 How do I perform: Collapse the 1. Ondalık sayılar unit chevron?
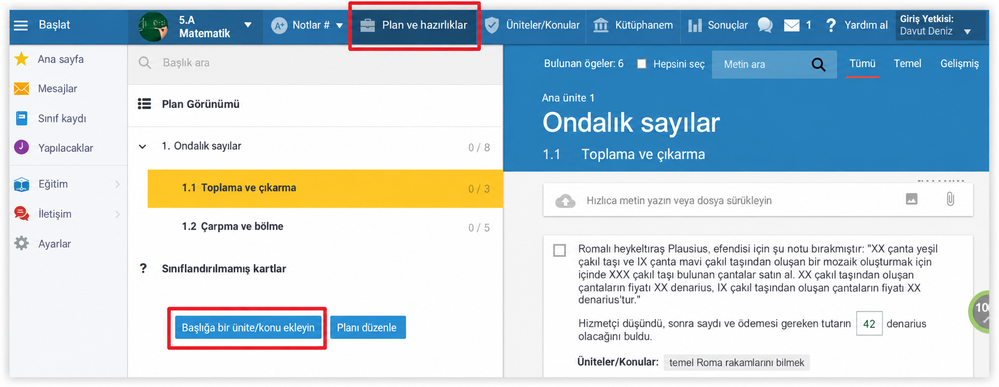coord(142,147)
